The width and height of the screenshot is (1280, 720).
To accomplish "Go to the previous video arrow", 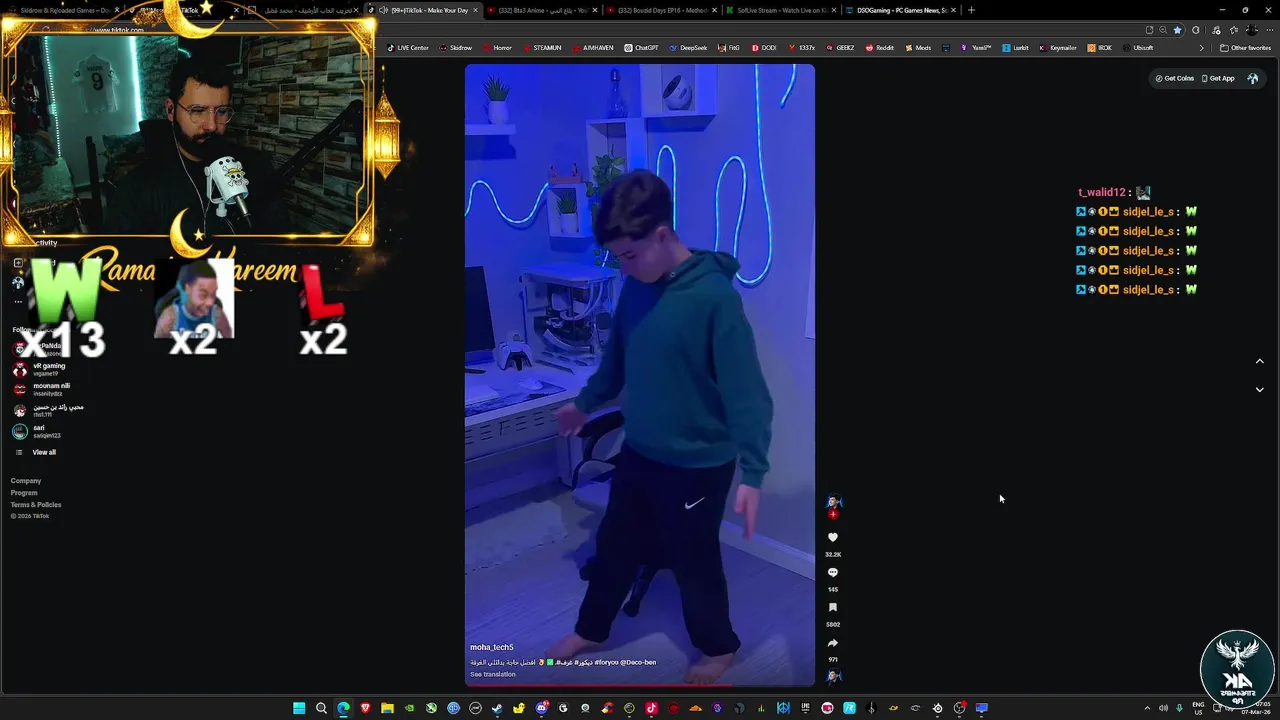I will 1259,361.
